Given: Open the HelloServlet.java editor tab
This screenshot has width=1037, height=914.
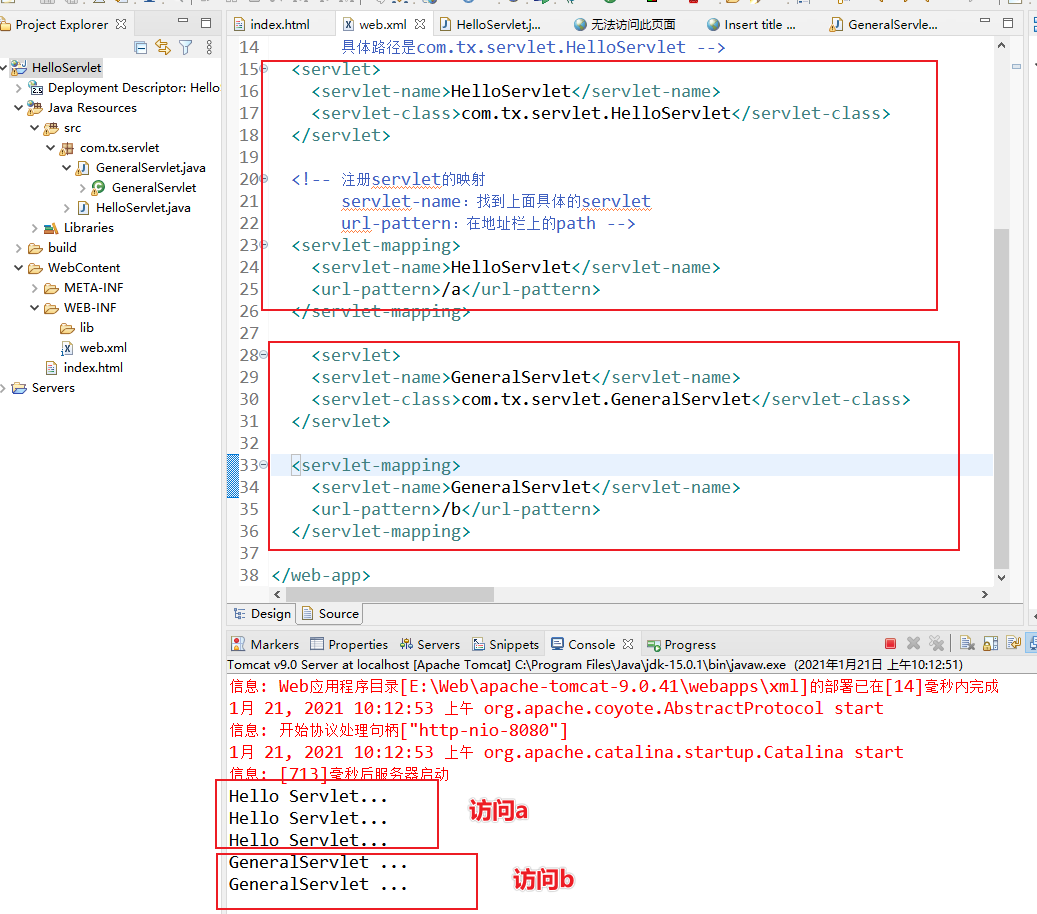Looking at the screenshot, I should (x=491, y=24).
